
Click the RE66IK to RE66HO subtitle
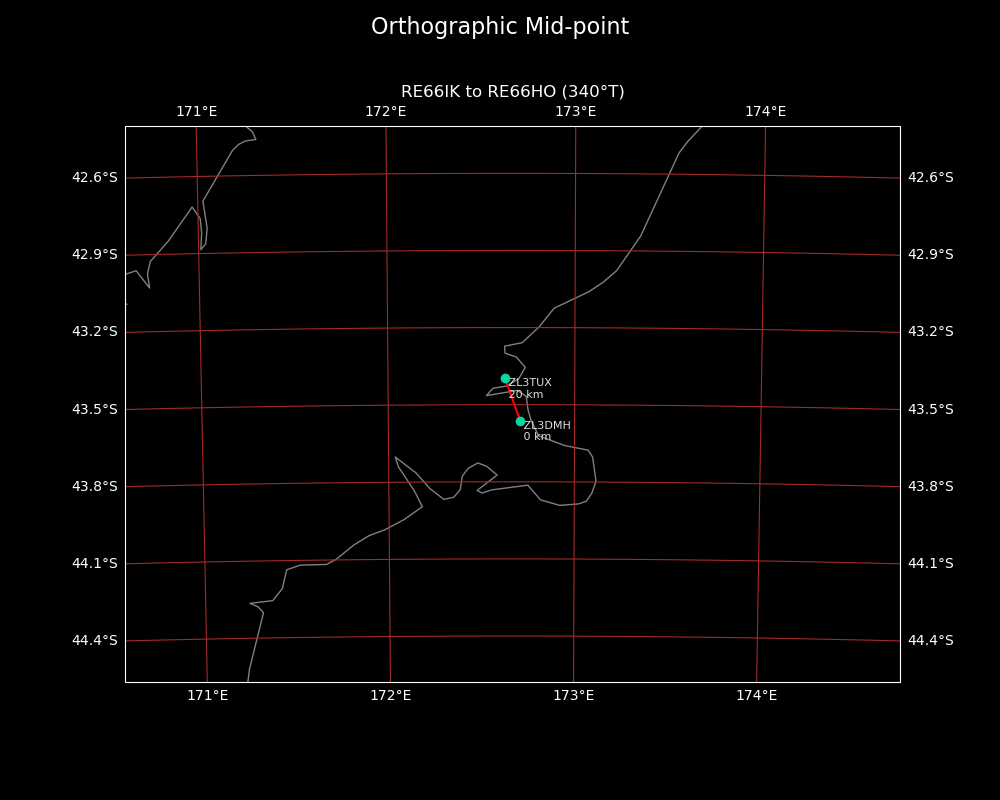click(512, 92)
